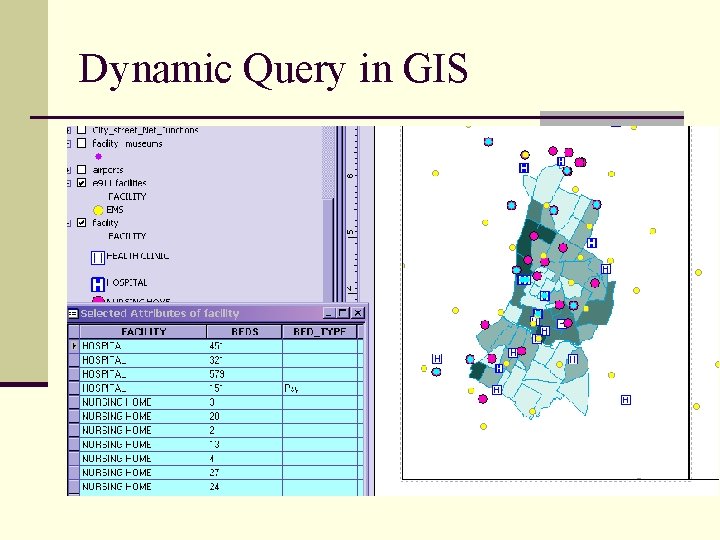Click the magenta Nursing Home legend symbol
The image size is (720, 540).
point(98,300)
